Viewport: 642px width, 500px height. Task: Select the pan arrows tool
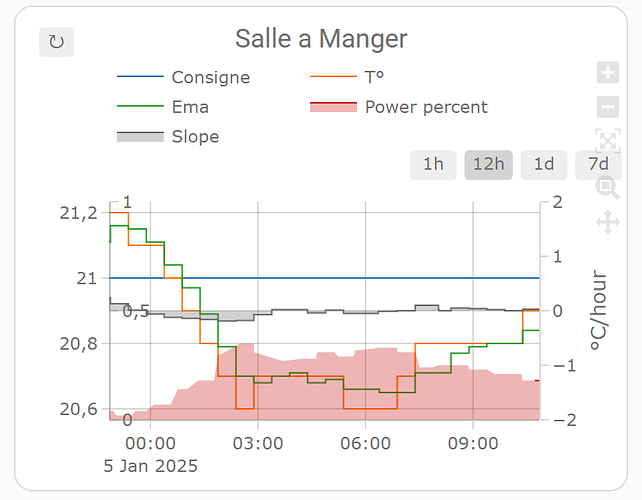tap(608, 222)
